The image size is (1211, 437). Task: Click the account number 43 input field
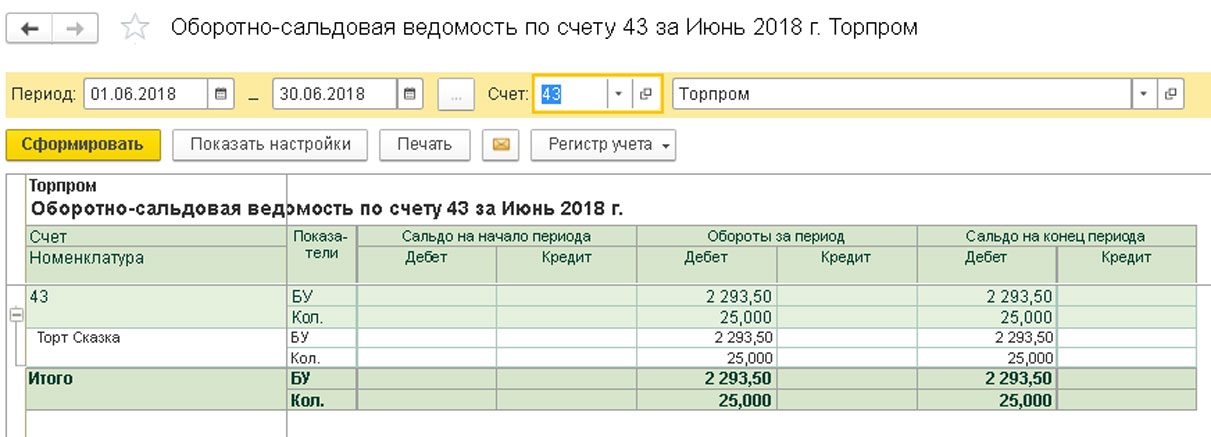pyautogui.click(x=570, y=94)
